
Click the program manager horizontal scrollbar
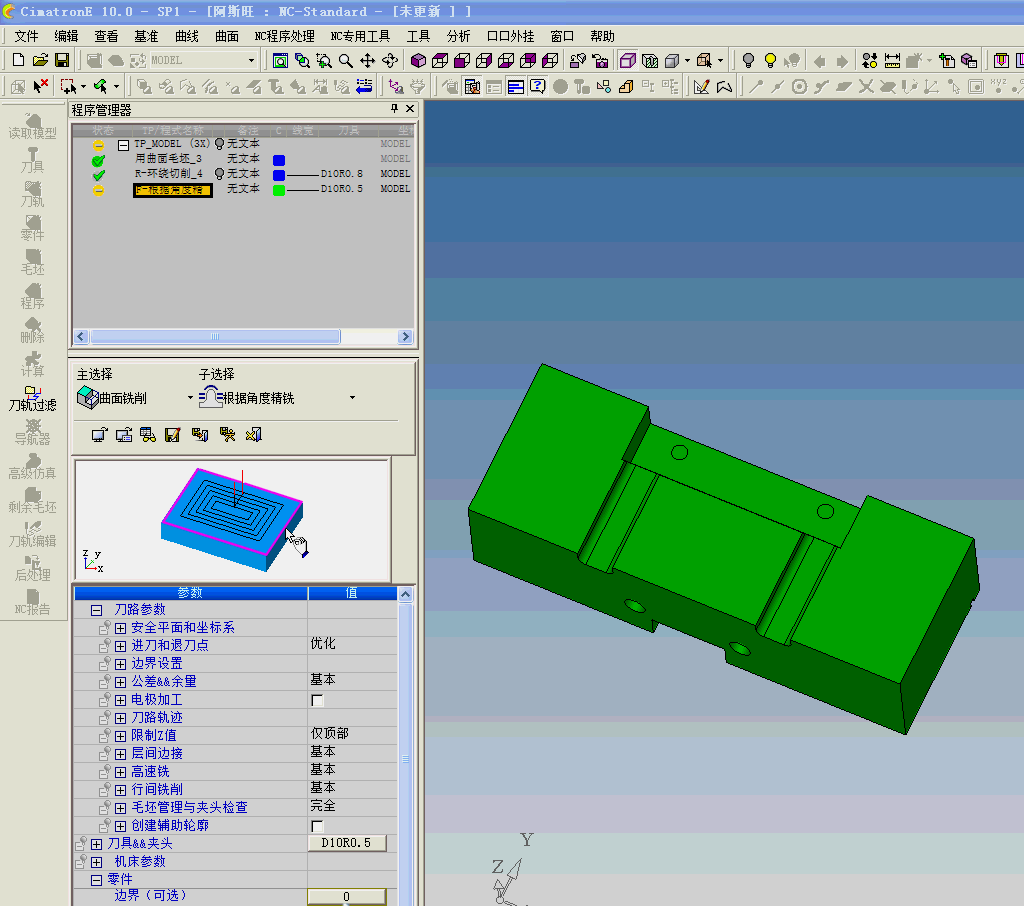[215, 336]
